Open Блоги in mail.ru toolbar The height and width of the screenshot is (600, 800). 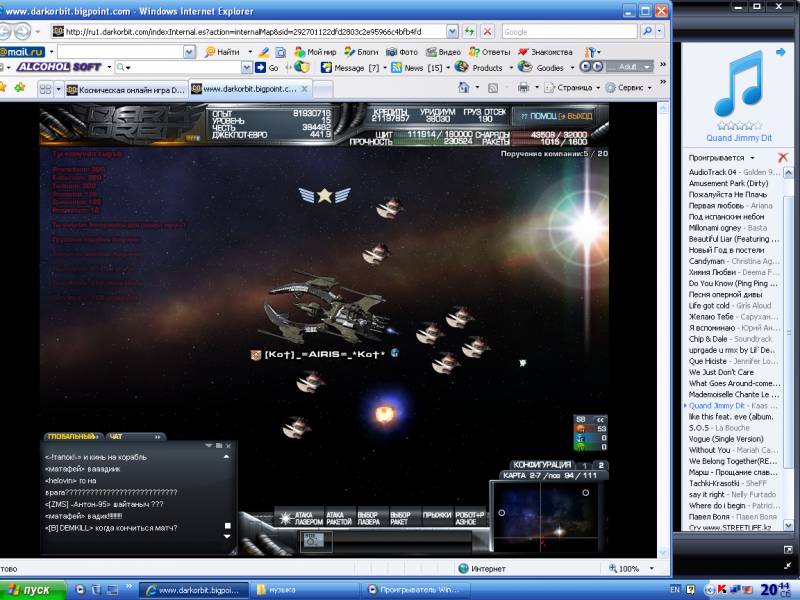[361, 52]
